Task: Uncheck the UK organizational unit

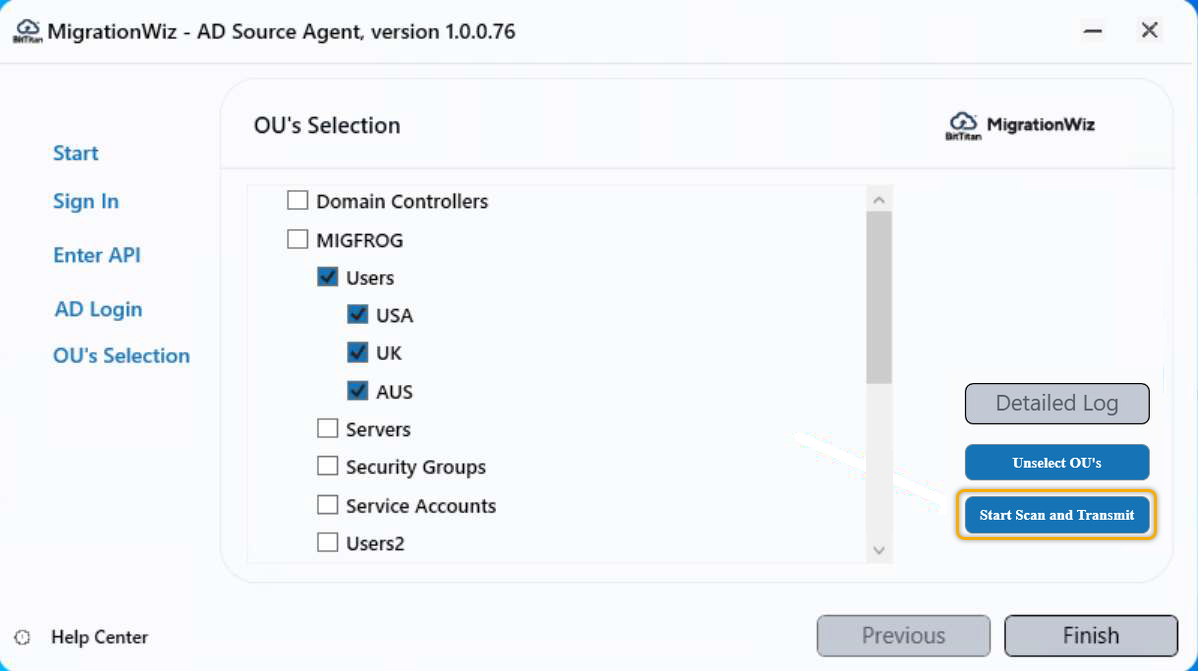Action: (357, 352)
